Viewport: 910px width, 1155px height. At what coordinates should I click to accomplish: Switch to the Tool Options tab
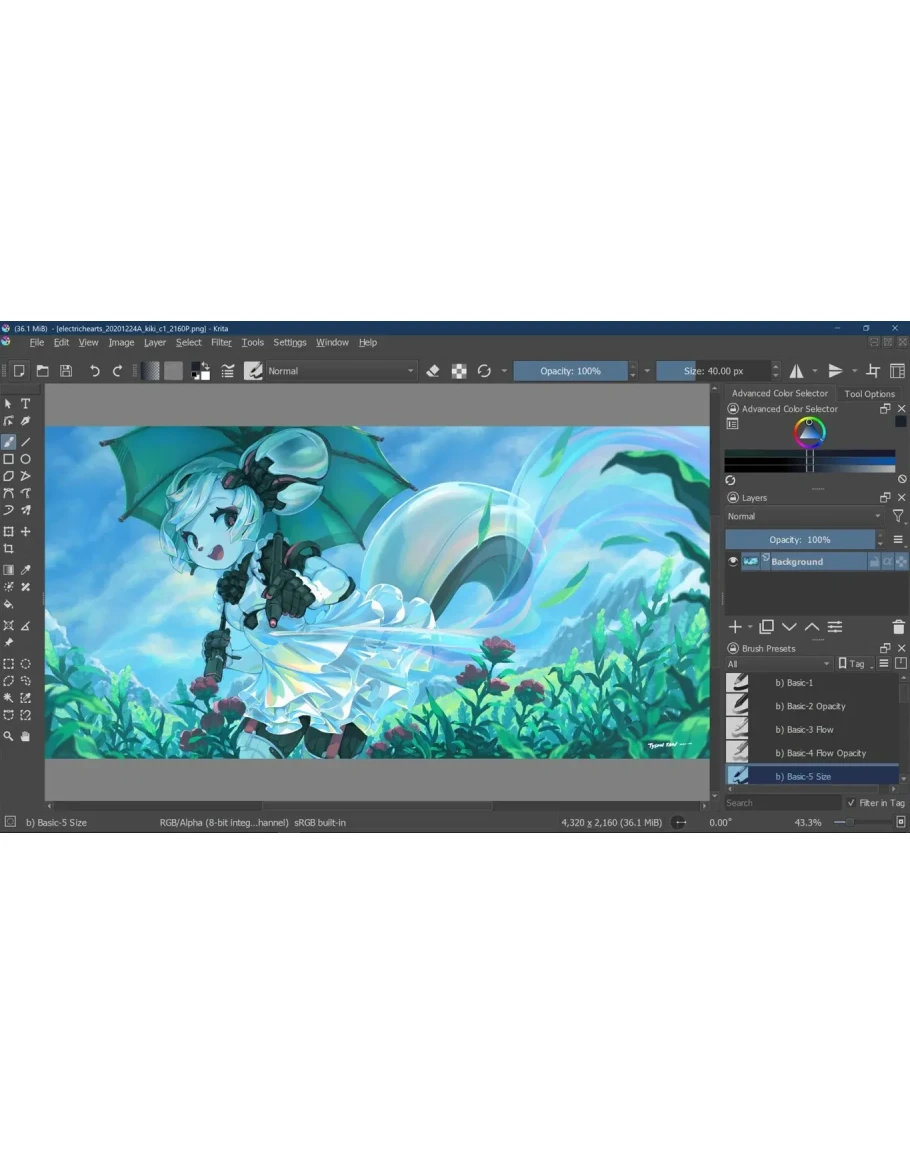click(x=869, y=394)
